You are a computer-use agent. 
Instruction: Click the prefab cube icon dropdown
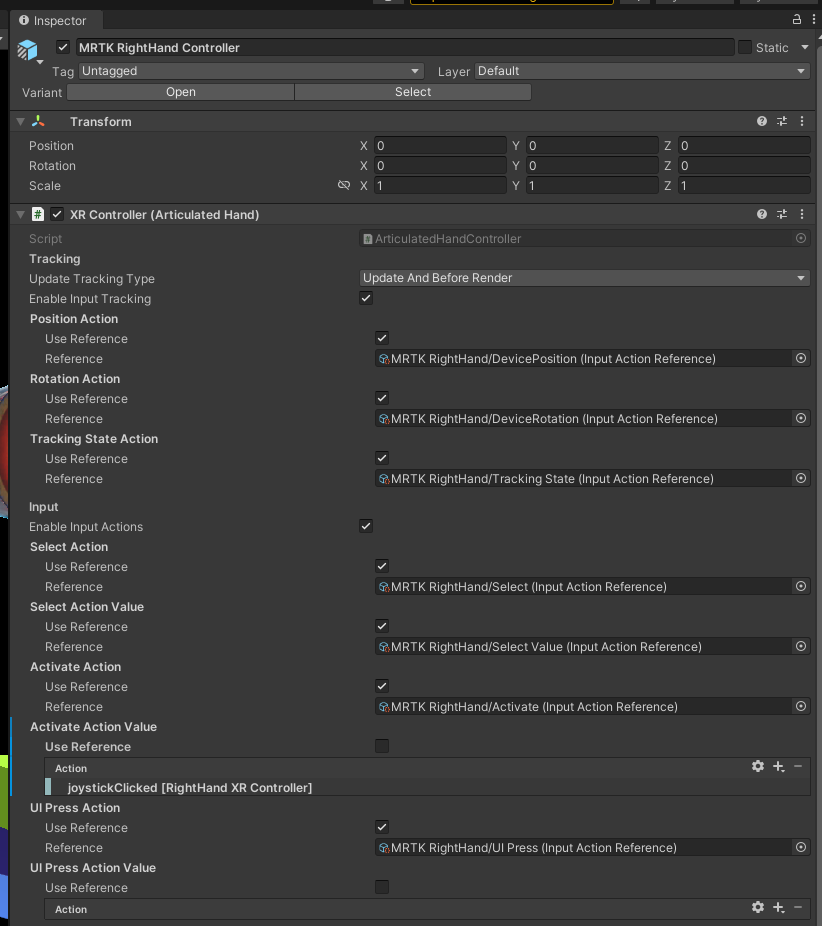[x=29, y=51]
